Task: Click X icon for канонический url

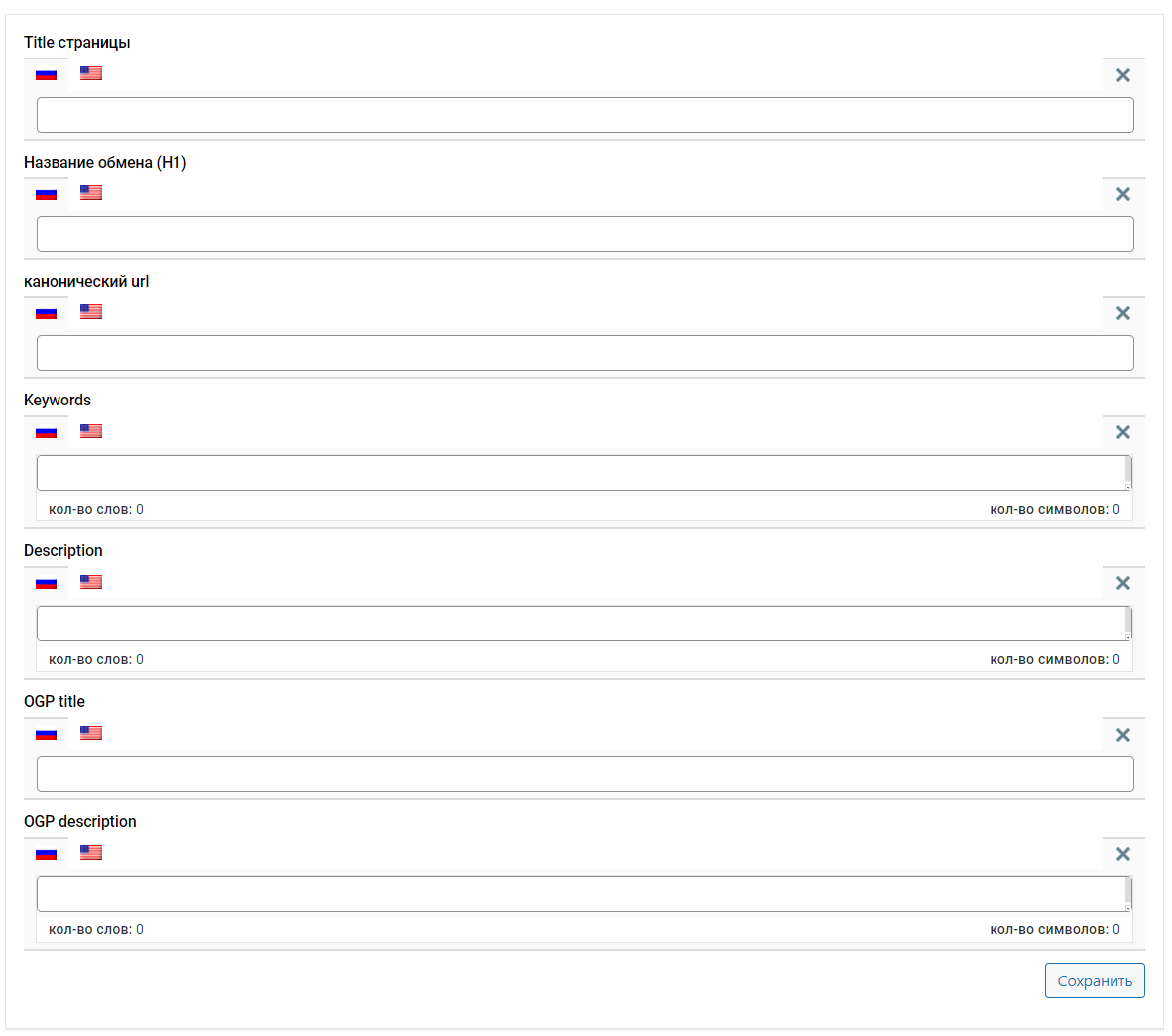Action: tap(1123, 313)
